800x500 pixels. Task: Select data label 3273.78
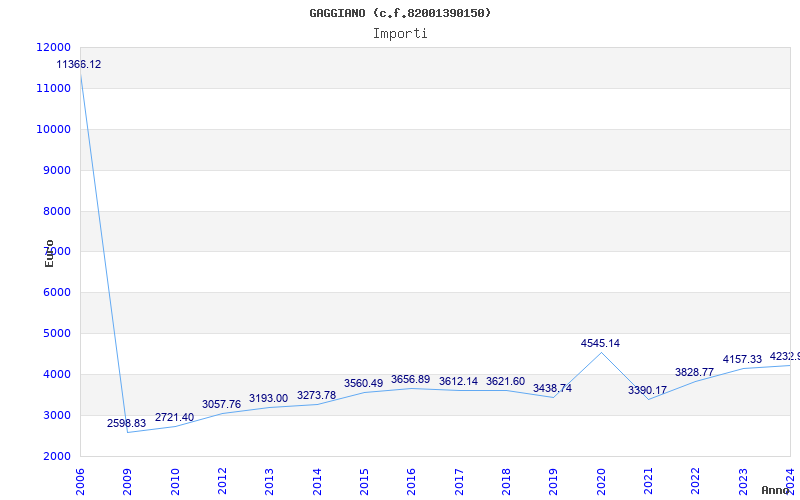click(x=316, y=395)
